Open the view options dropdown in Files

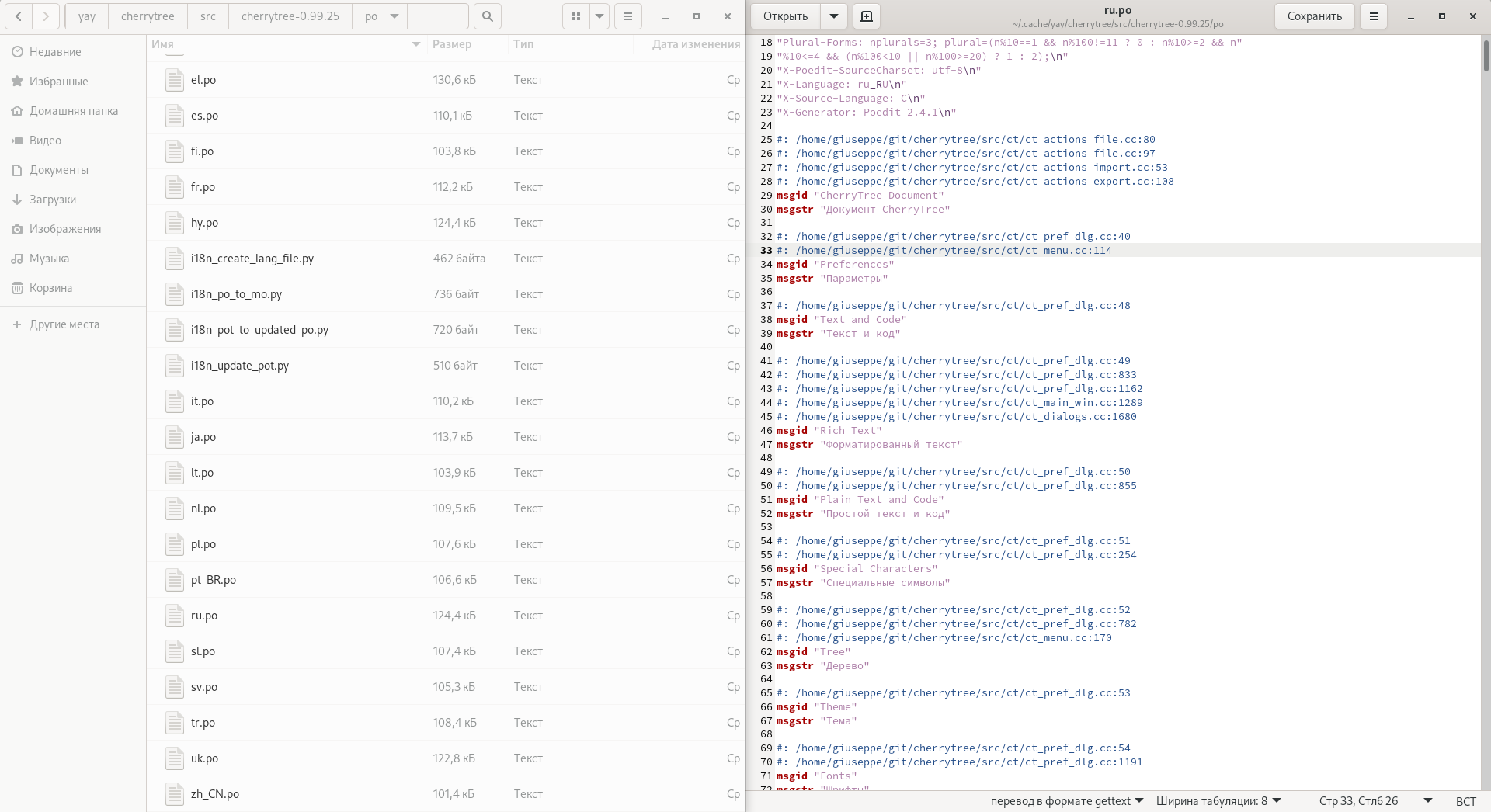pyautogui.click(x=598, y=16)
